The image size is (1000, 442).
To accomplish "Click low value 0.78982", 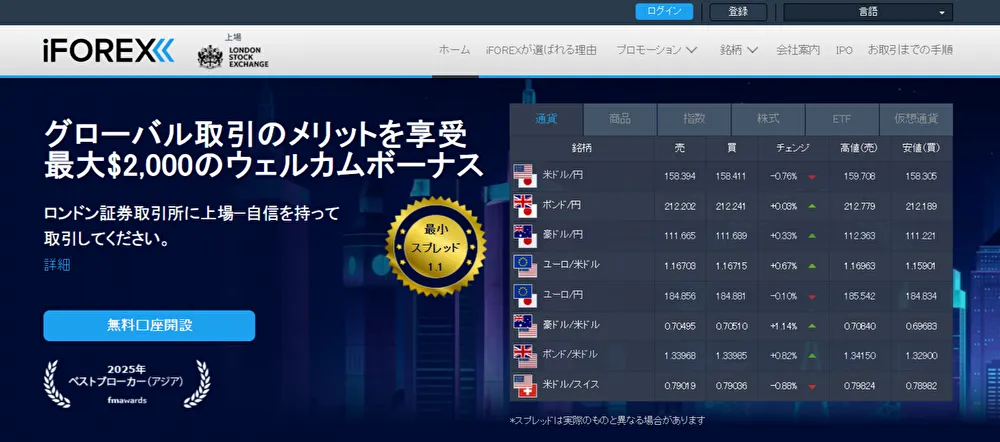I will point(921,387).
